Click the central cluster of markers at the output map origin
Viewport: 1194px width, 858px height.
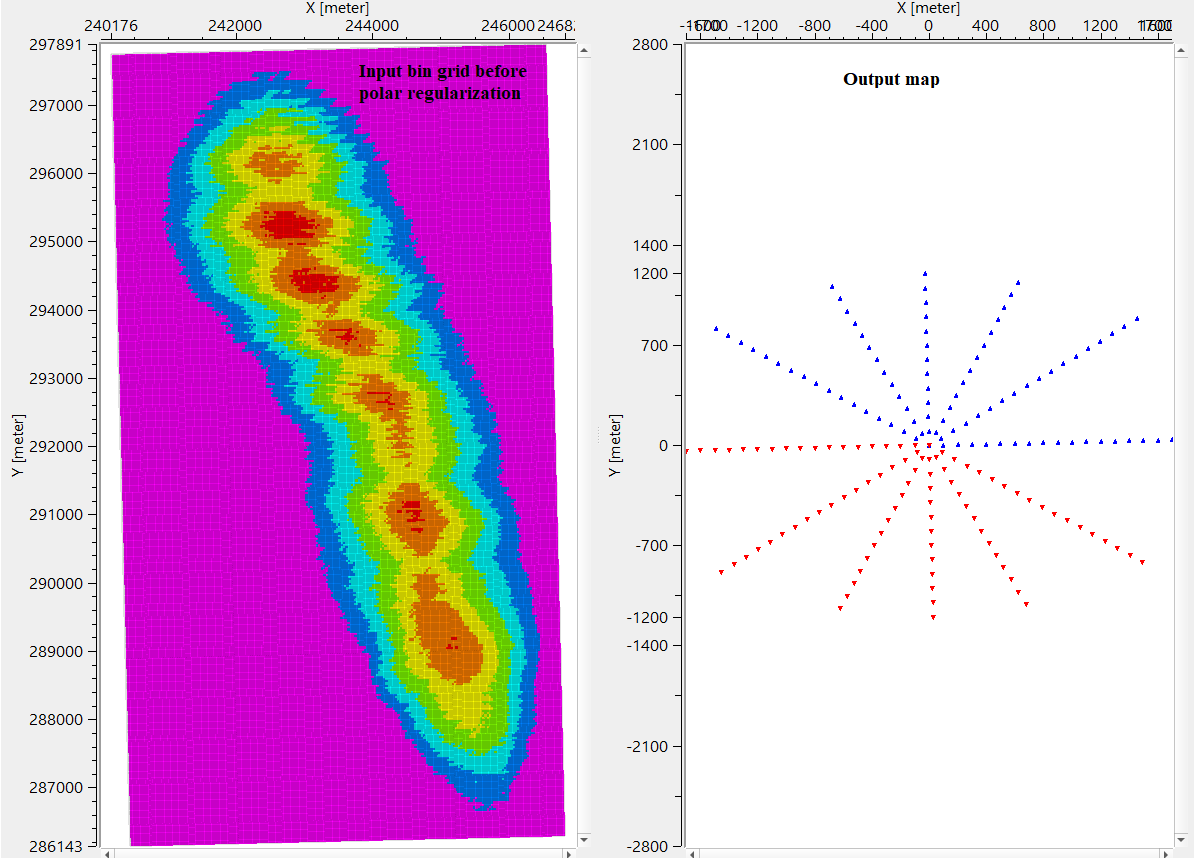point(928,445)
